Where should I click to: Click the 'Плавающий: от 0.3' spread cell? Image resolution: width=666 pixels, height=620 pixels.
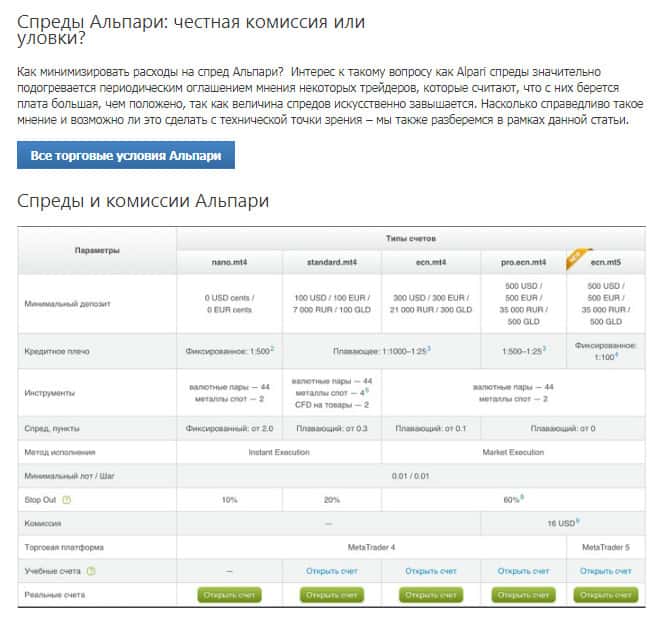coord(332,428)
